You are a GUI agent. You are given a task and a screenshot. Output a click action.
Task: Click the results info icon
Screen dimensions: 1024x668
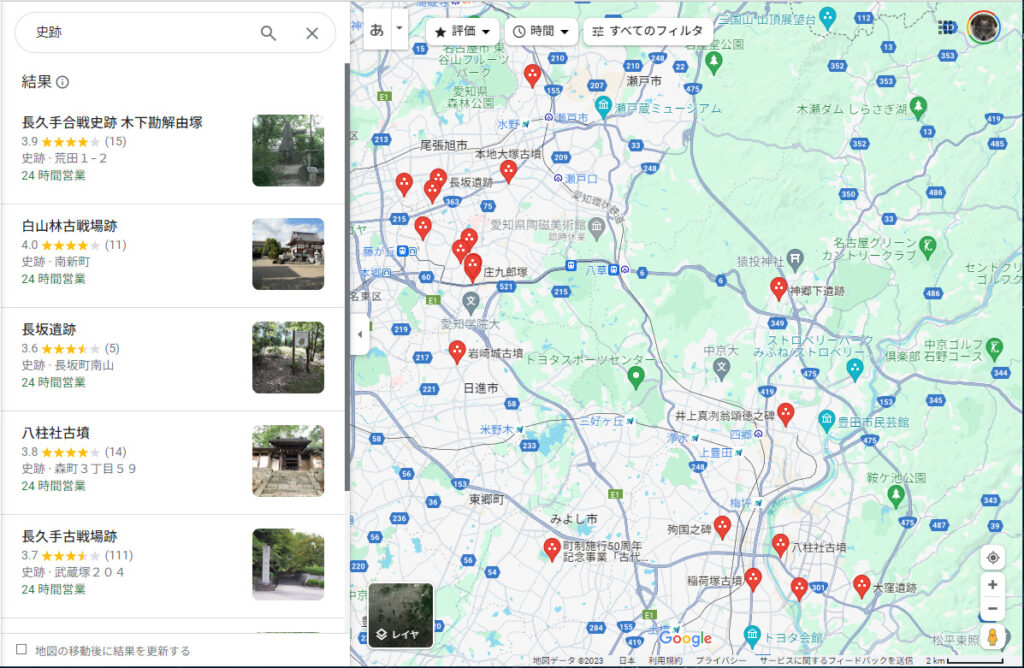click(x=63, y=82)
